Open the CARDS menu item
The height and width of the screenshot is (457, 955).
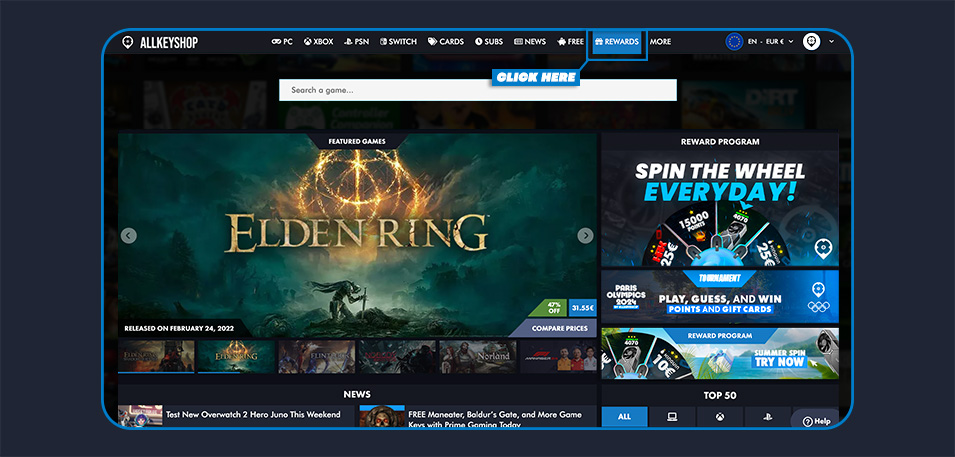446,42
